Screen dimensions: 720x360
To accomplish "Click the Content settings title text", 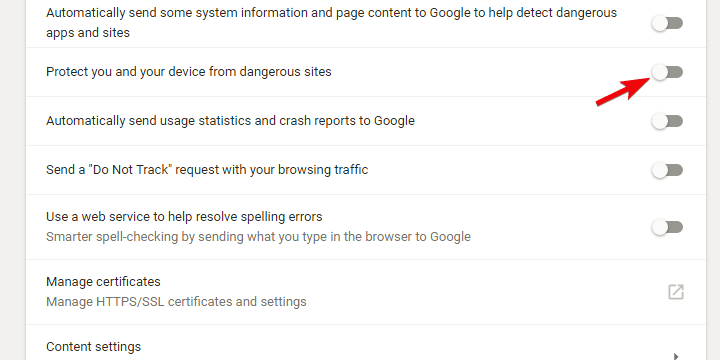I will [x=94, y=347].
